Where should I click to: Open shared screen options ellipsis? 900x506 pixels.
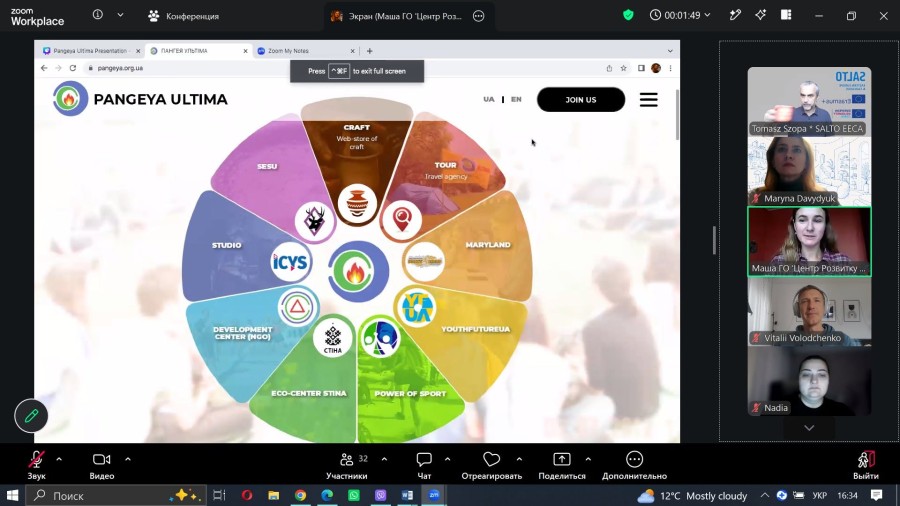(478, 16)
